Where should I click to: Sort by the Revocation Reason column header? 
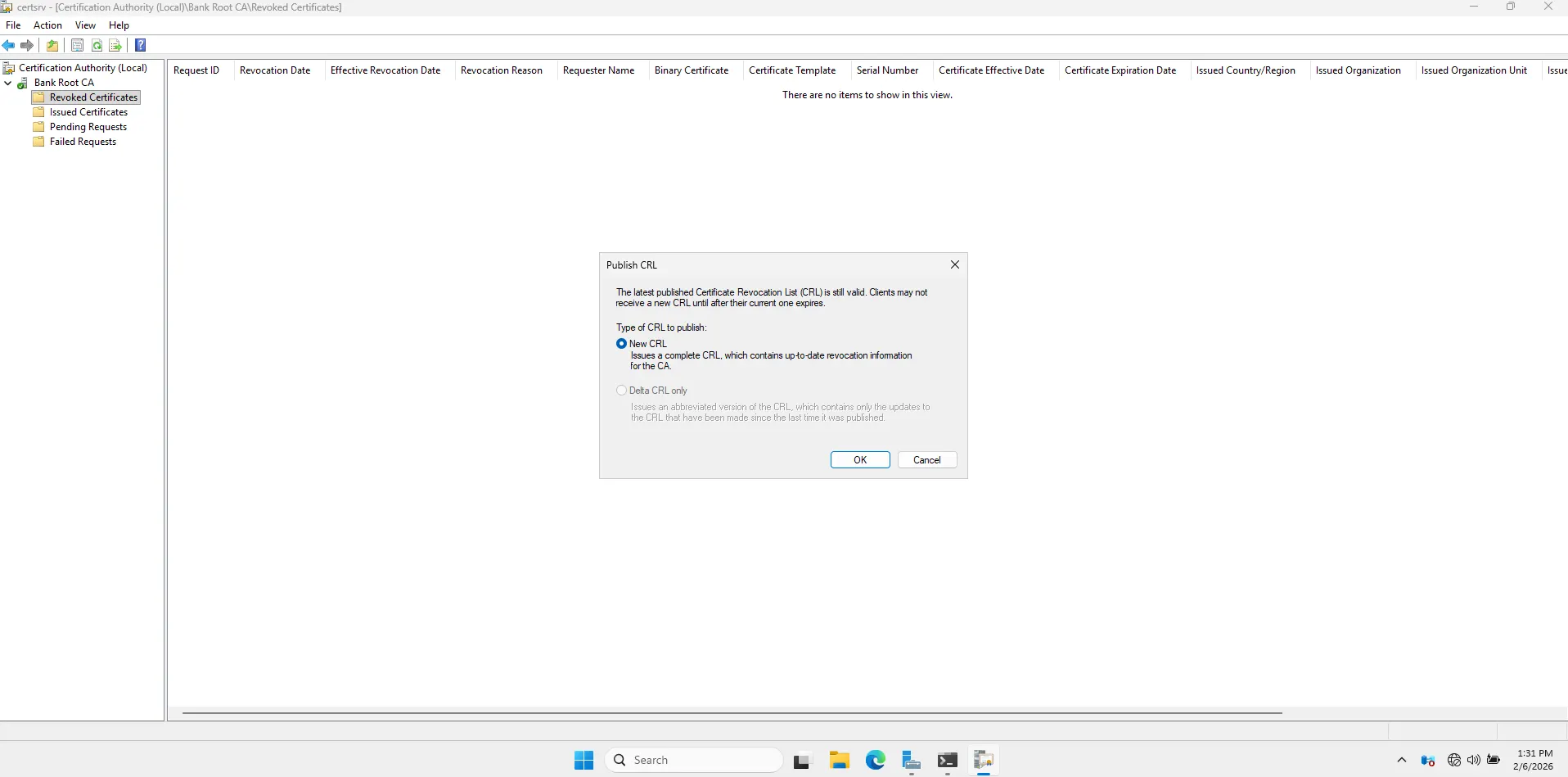(x=506, y=70)
